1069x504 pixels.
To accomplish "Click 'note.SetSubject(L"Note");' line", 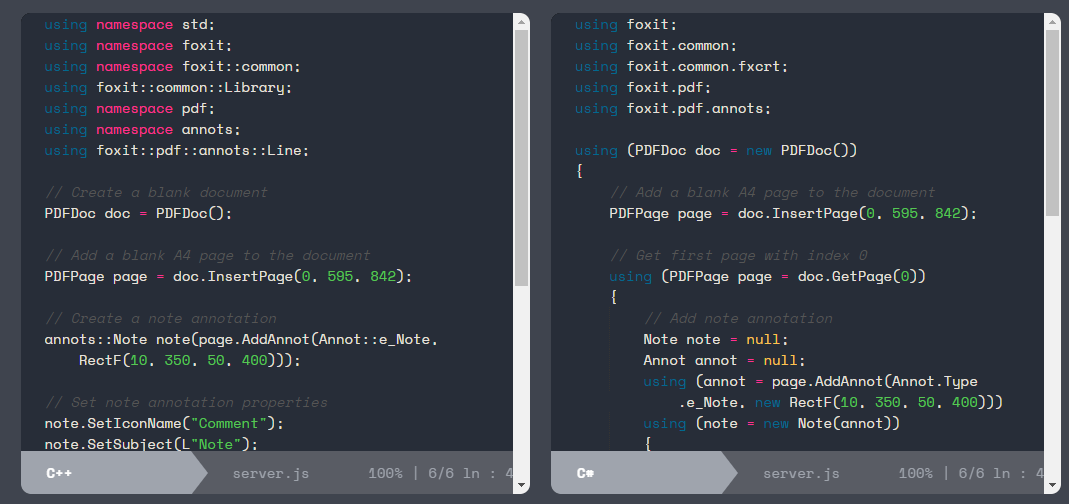I will (x=151, y=444).
